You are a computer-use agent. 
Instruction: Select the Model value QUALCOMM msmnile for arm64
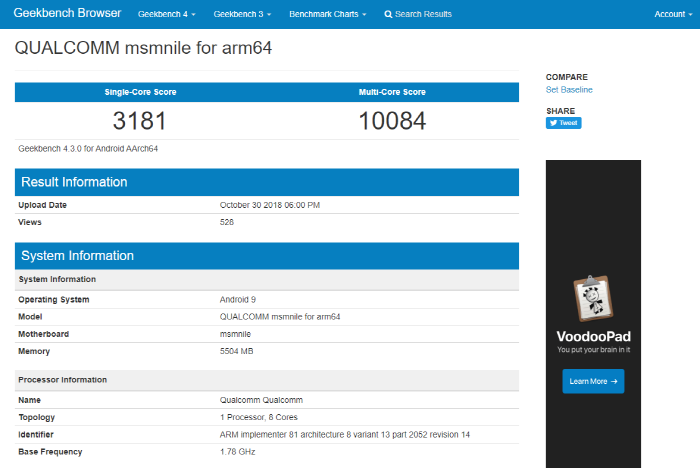point(280,317)
